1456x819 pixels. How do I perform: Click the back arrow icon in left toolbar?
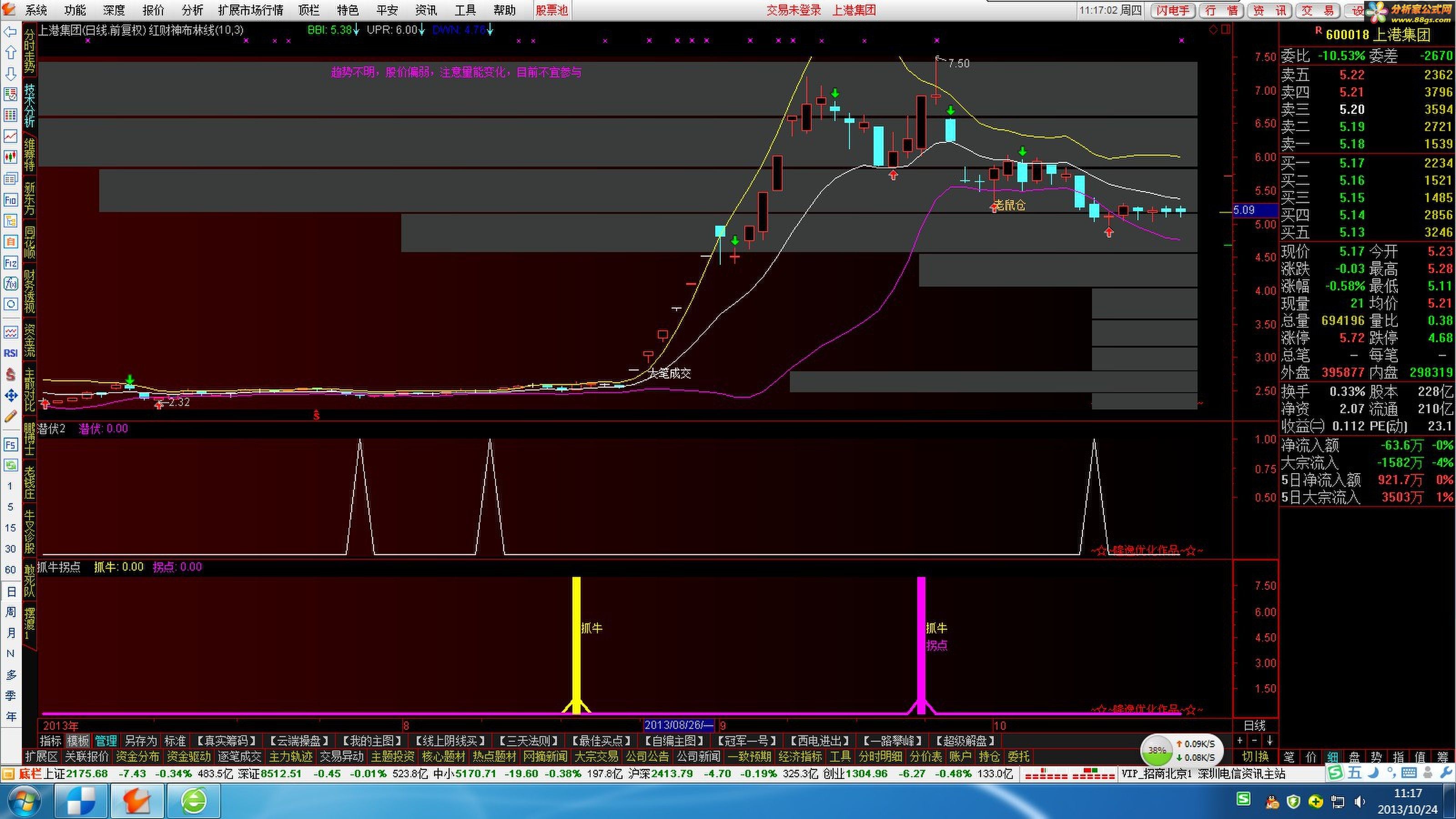(11, 32)
